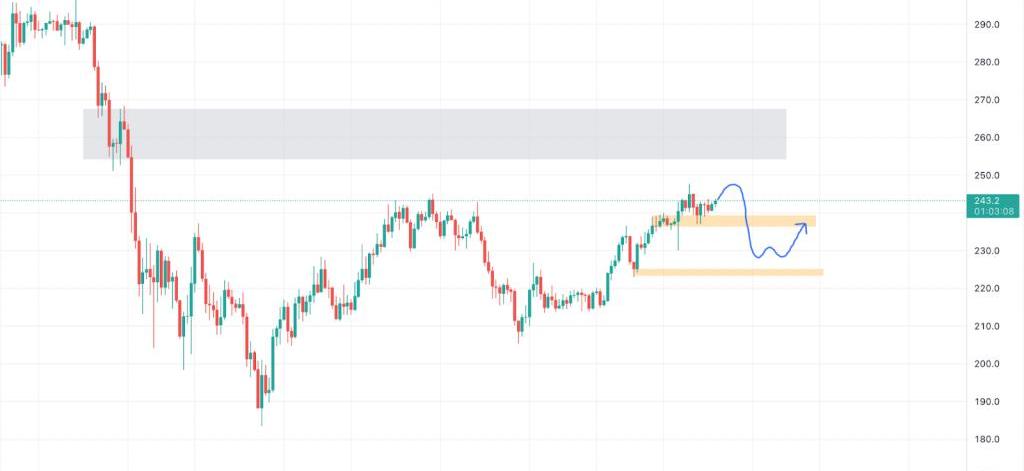
Task: Click the 290.0 price axis label
Action: coord(988,24)
